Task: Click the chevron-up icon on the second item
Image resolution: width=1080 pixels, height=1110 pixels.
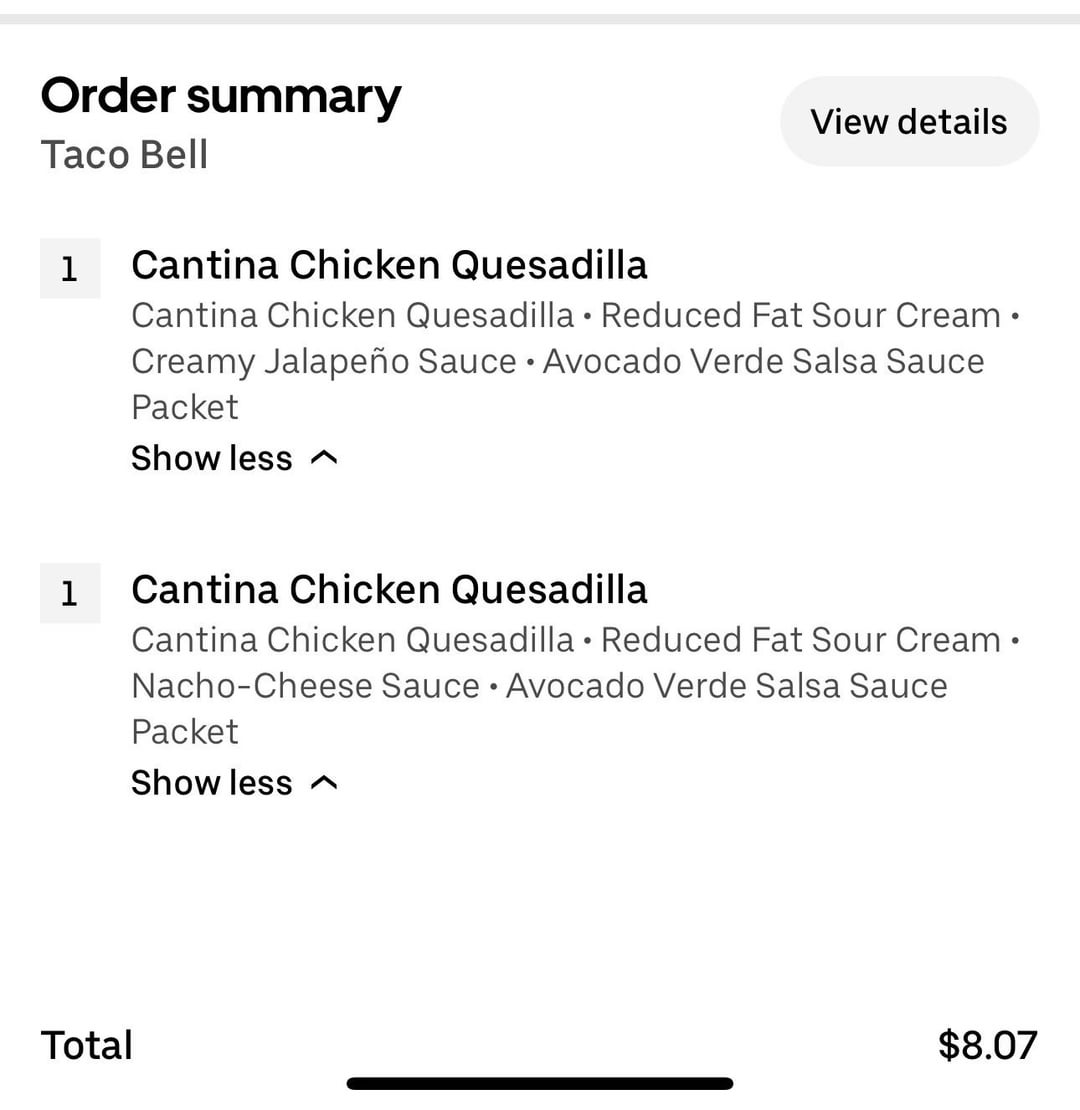Action: click(x=324, y=782)
